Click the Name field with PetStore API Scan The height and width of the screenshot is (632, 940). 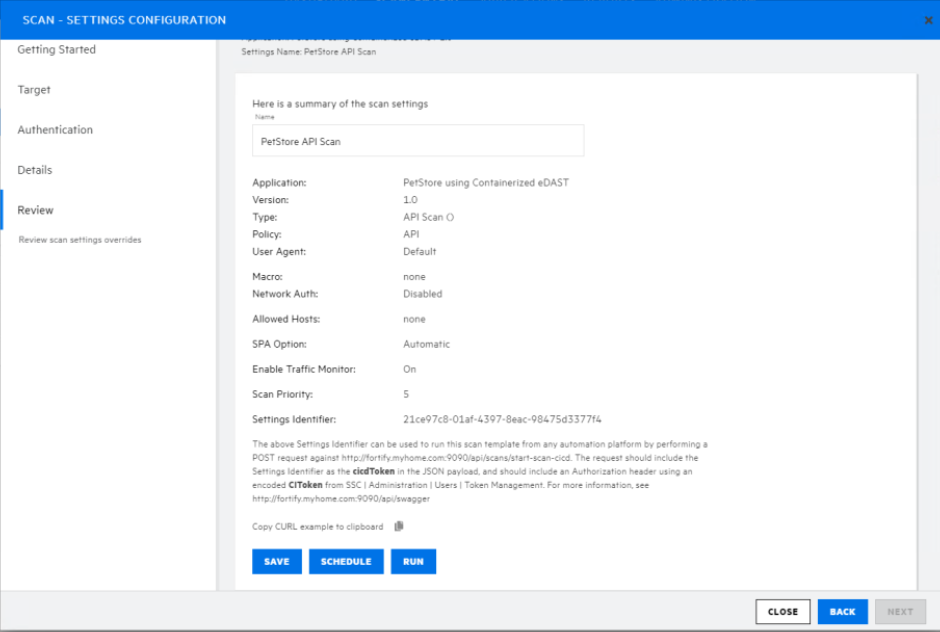tap(418, 142)
